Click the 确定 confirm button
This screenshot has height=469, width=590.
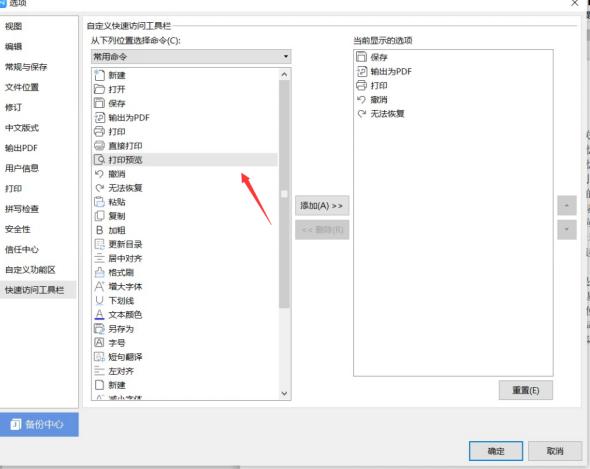click(x=496, y=451)
